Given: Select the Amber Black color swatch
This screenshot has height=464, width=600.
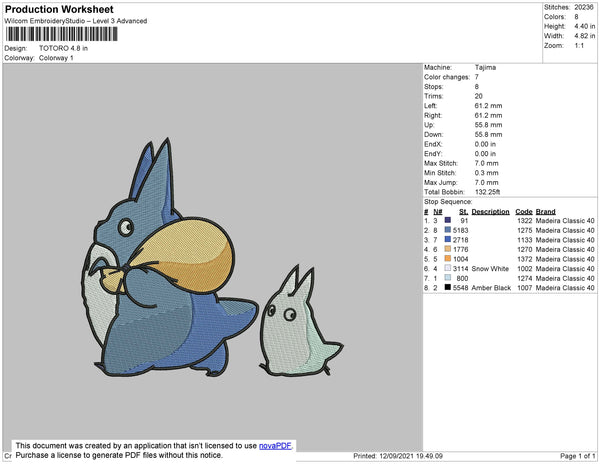Looking at the screenshot, I should [x=447, y=287].
